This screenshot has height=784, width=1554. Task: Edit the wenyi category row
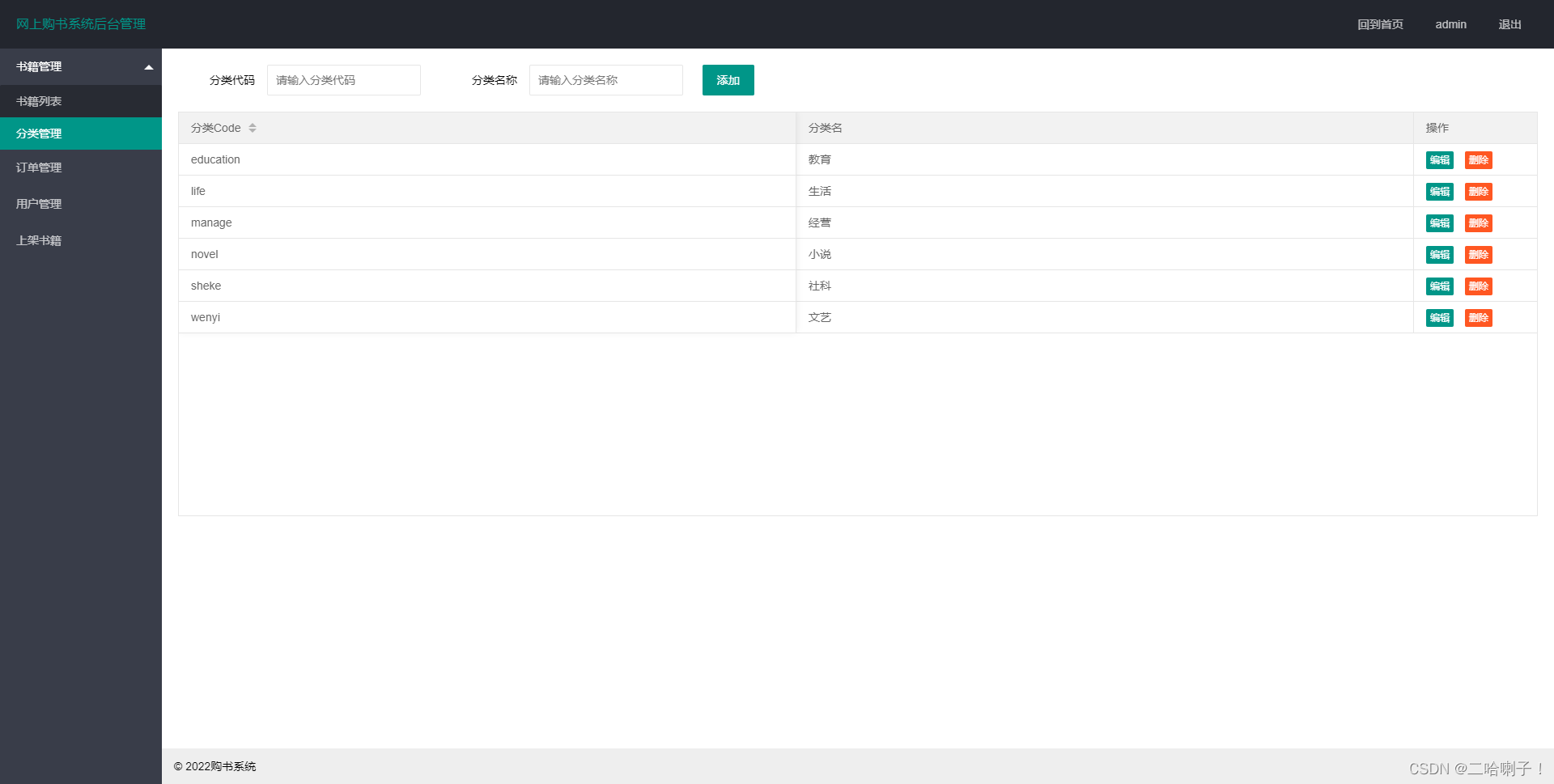pyautogui.click(x=1440, y=318)
